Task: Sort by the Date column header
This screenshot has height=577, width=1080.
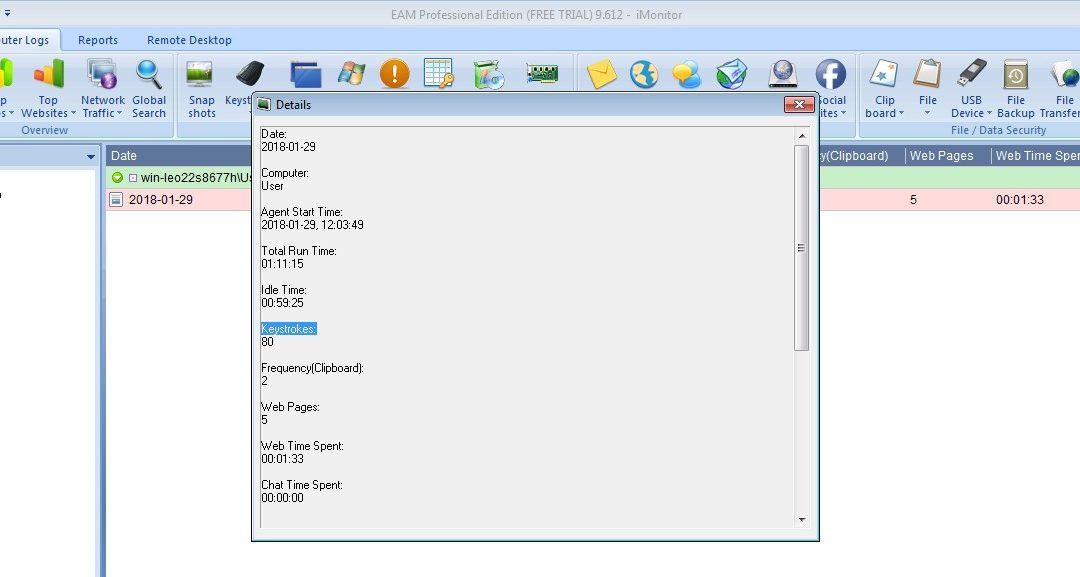Action: (x=178, y=156)
